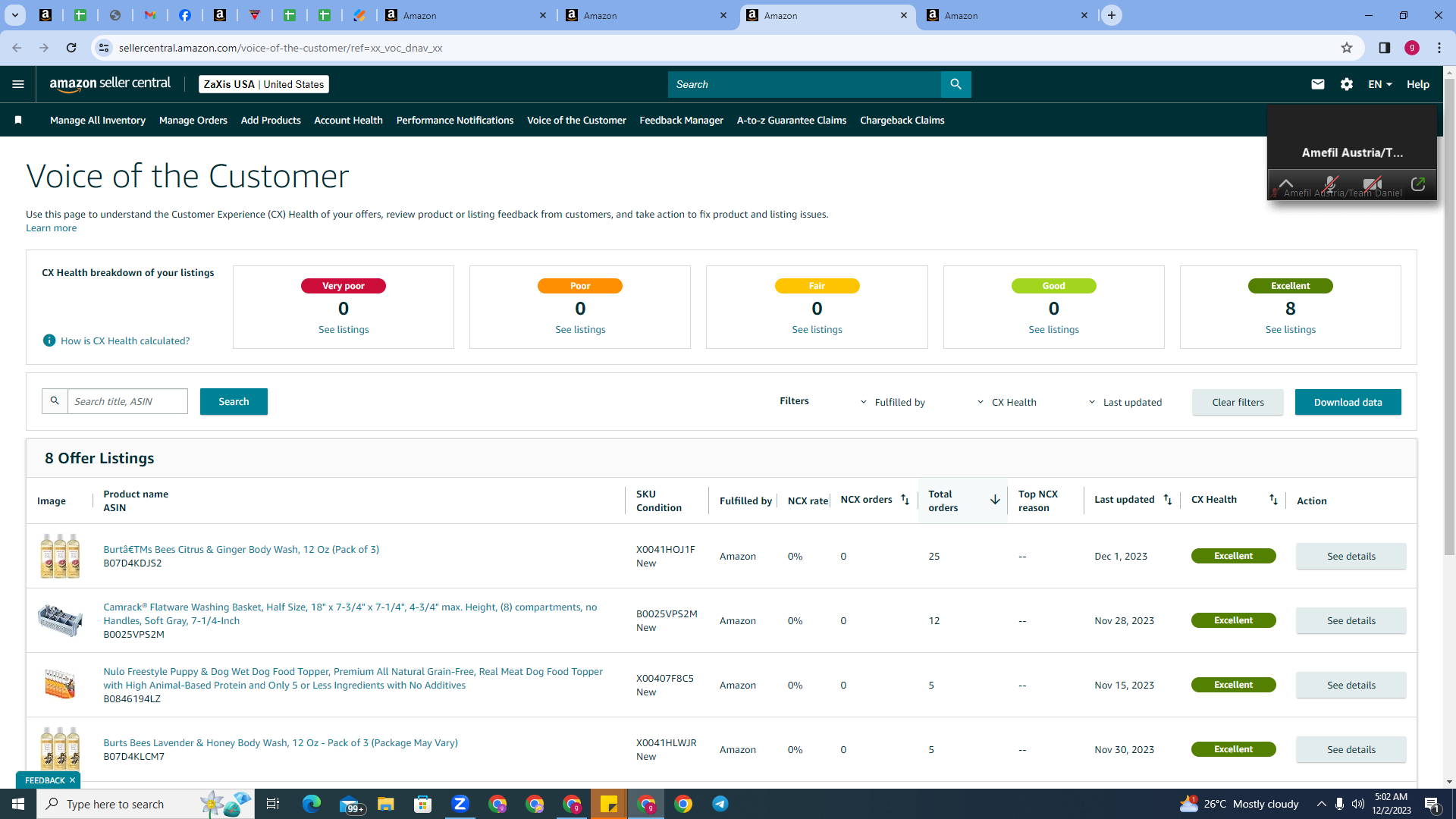See details for Camrack Flatware Washing Basket
The image size is (1456, 819).
pyautogui.click(x=1351, y=620)
